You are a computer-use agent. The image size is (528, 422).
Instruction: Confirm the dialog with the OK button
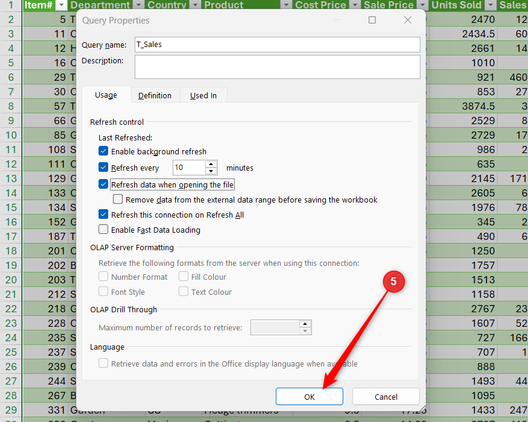click(309, 396)
